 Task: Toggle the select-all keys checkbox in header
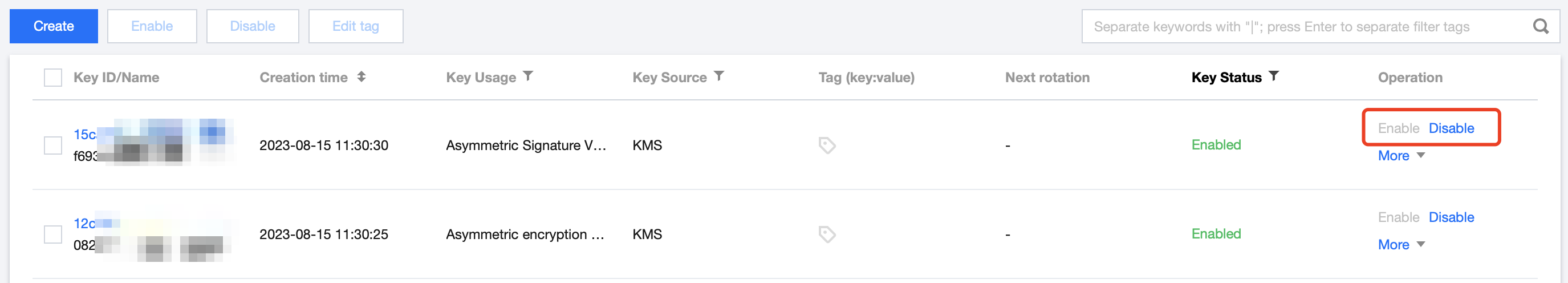click(x=53, y=78)
